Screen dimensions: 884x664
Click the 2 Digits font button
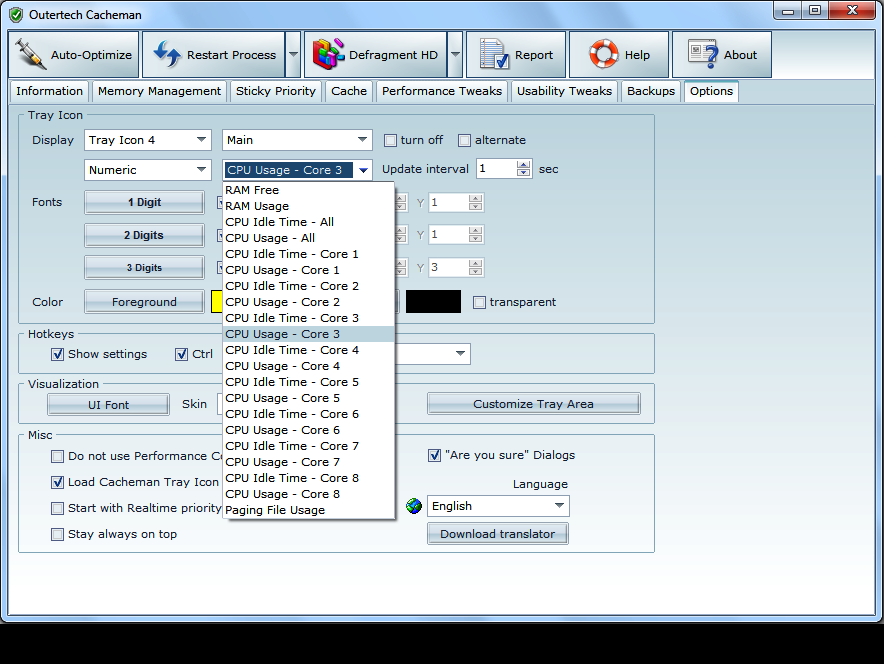point(144,235)
